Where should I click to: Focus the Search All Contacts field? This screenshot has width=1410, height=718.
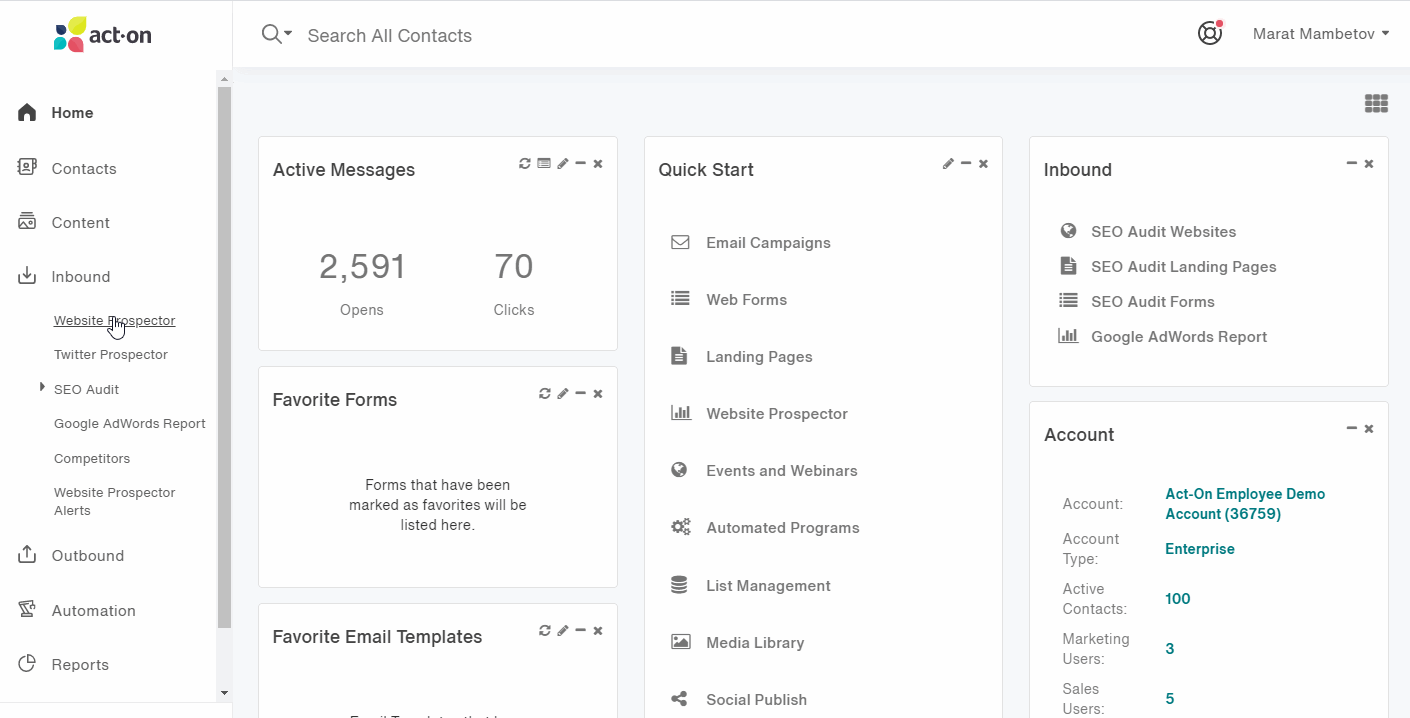click(x=389, y=36)
